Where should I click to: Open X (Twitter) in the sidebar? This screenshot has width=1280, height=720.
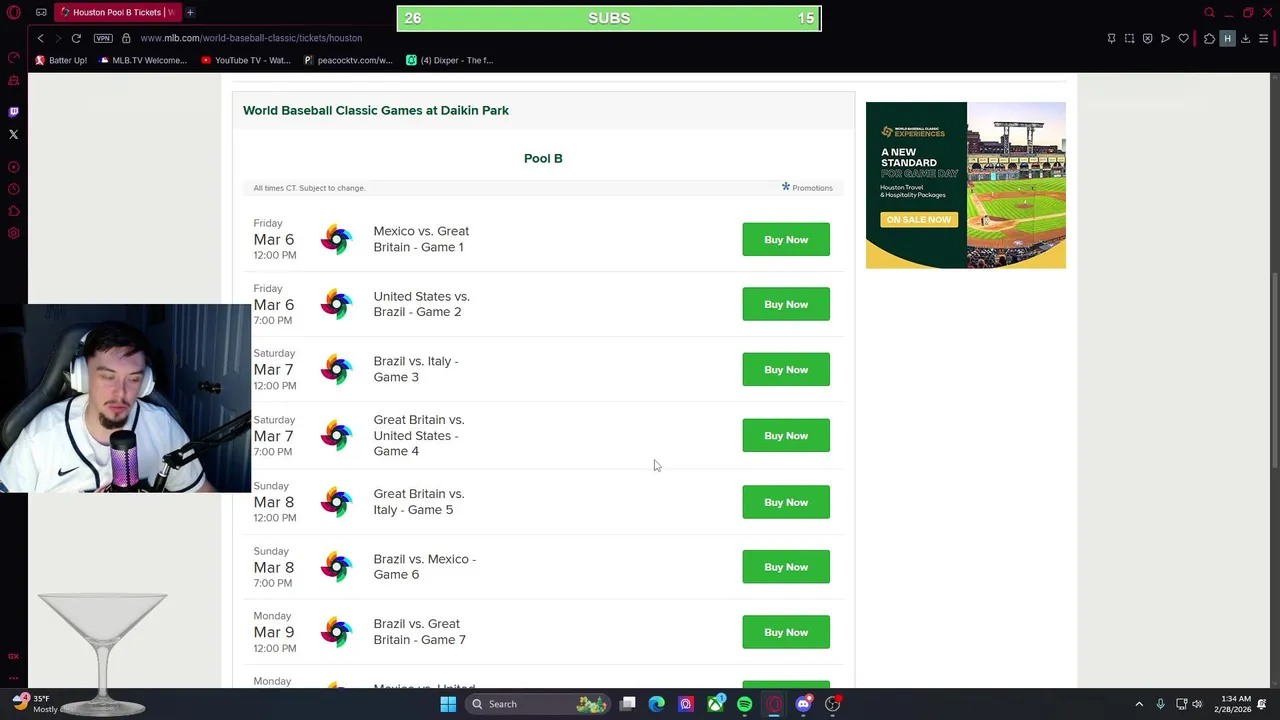(x=14, y=134)
